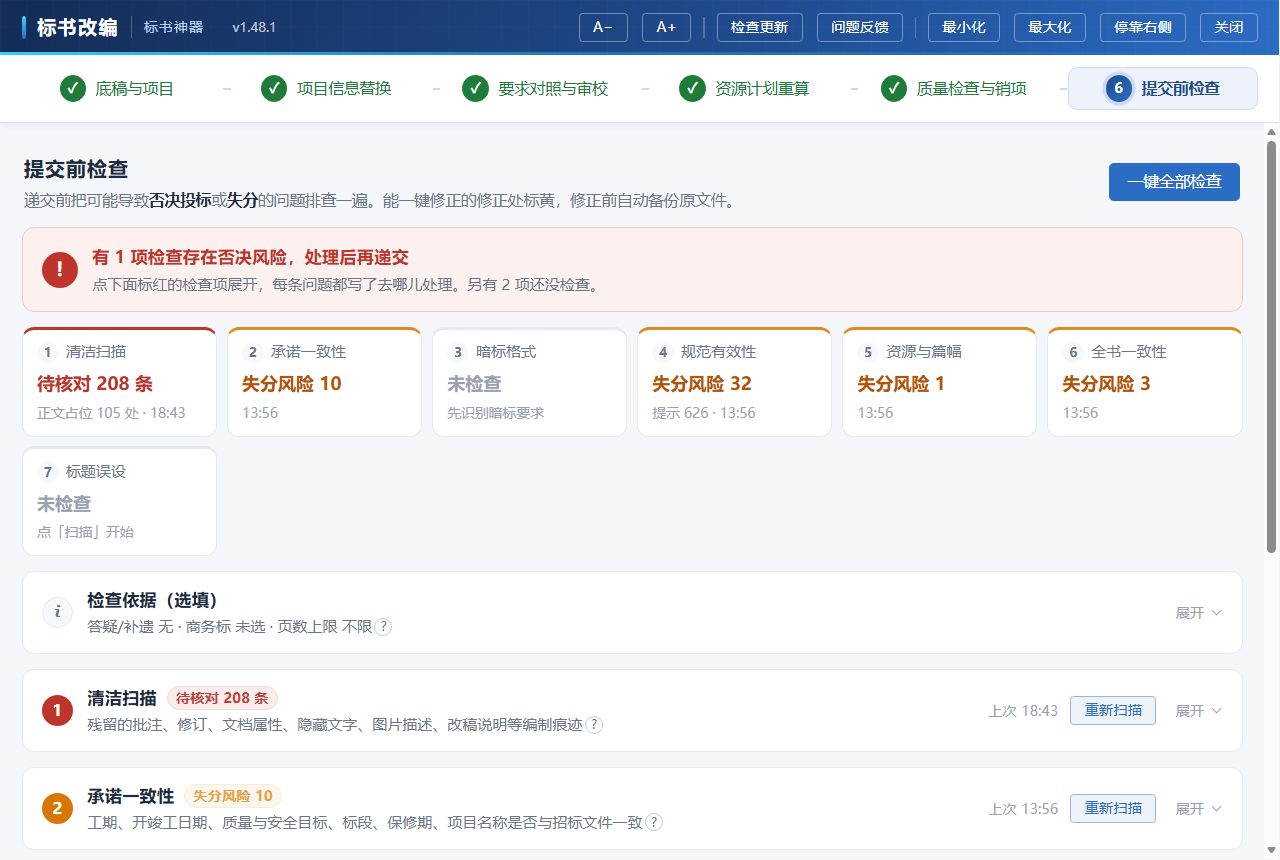
Task: Open the 暗标格式 summary card
Action: coord(529,382)
